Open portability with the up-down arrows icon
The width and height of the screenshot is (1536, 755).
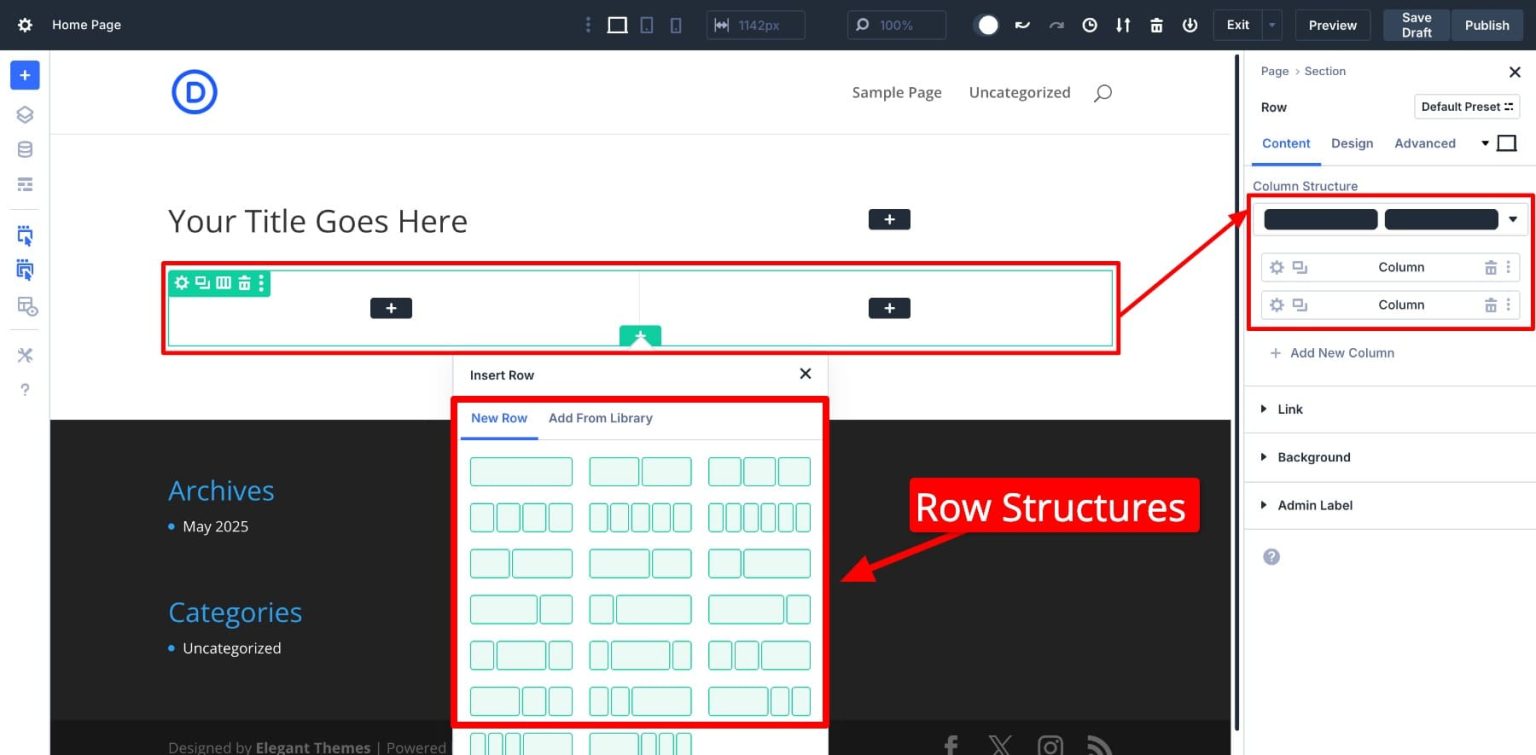[x=1123, y=25]
